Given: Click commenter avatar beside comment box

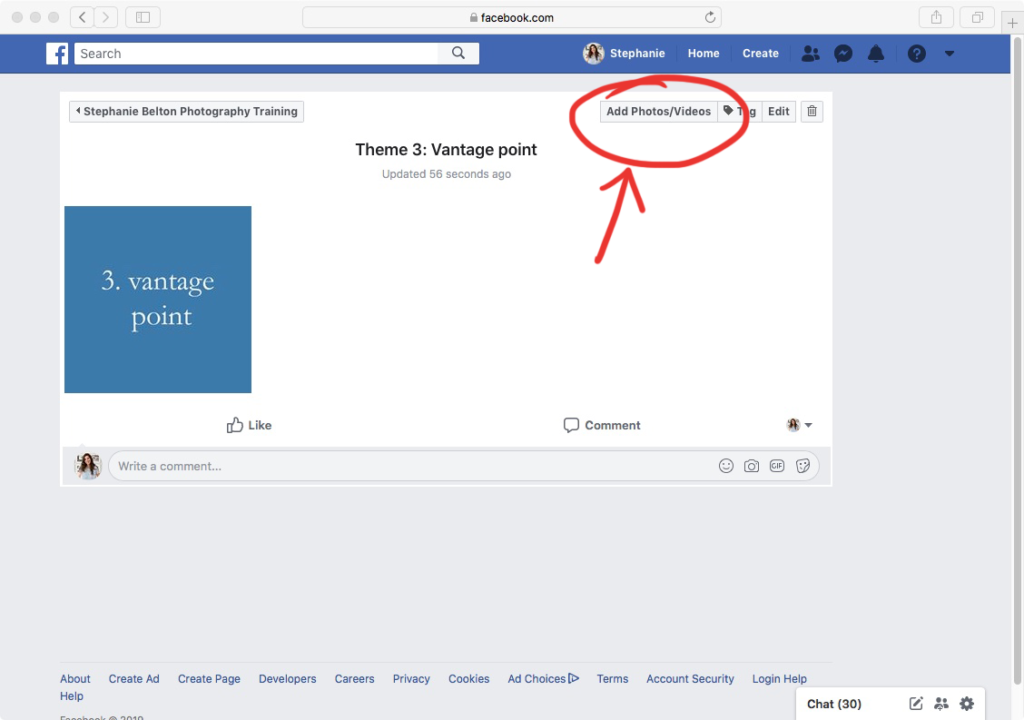Looking at the screenshot, I should (x=88, y=466).
